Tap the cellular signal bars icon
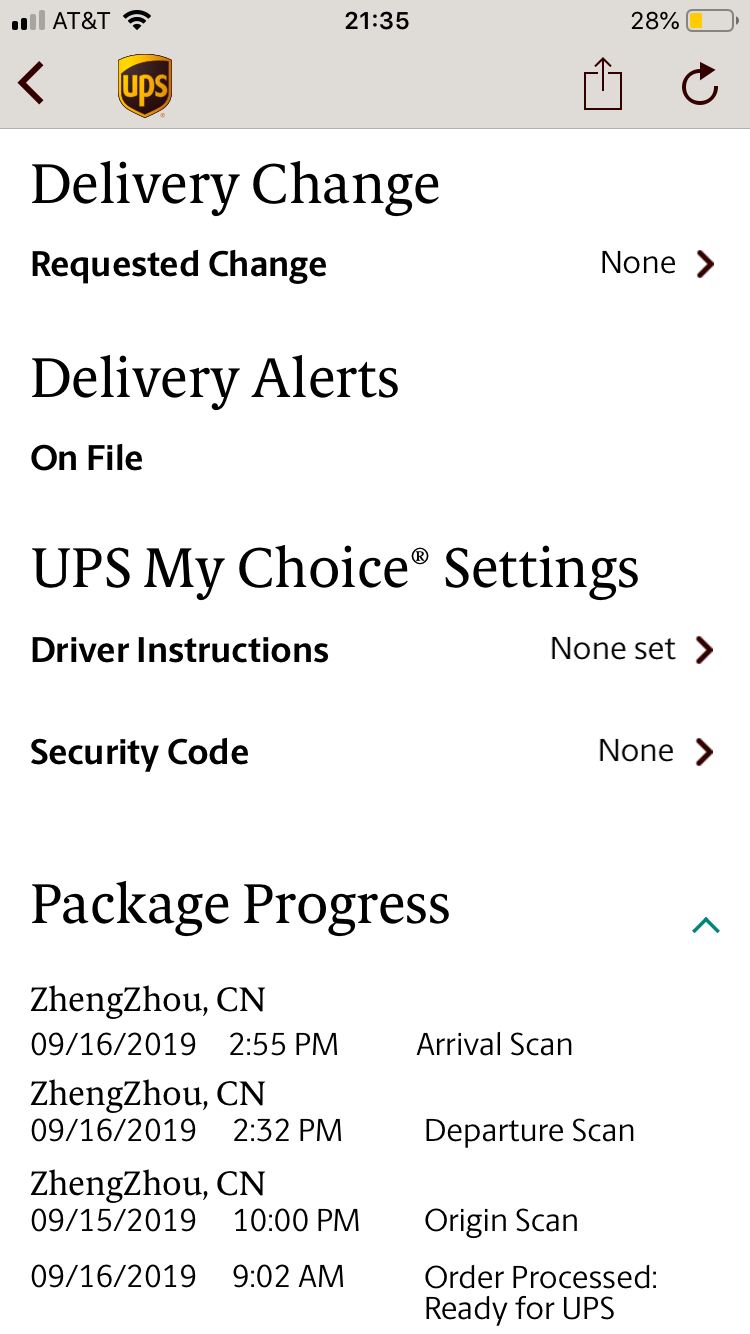 (29, 21)
